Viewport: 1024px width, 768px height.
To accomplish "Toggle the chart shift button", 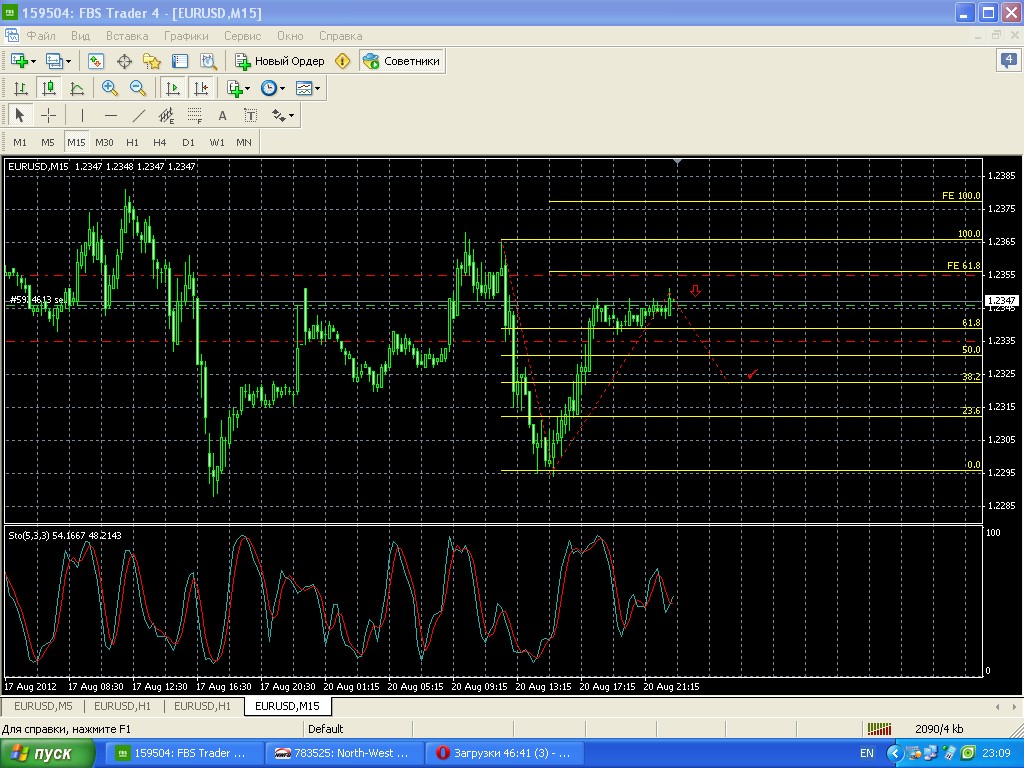I will (x=202, y=88).
